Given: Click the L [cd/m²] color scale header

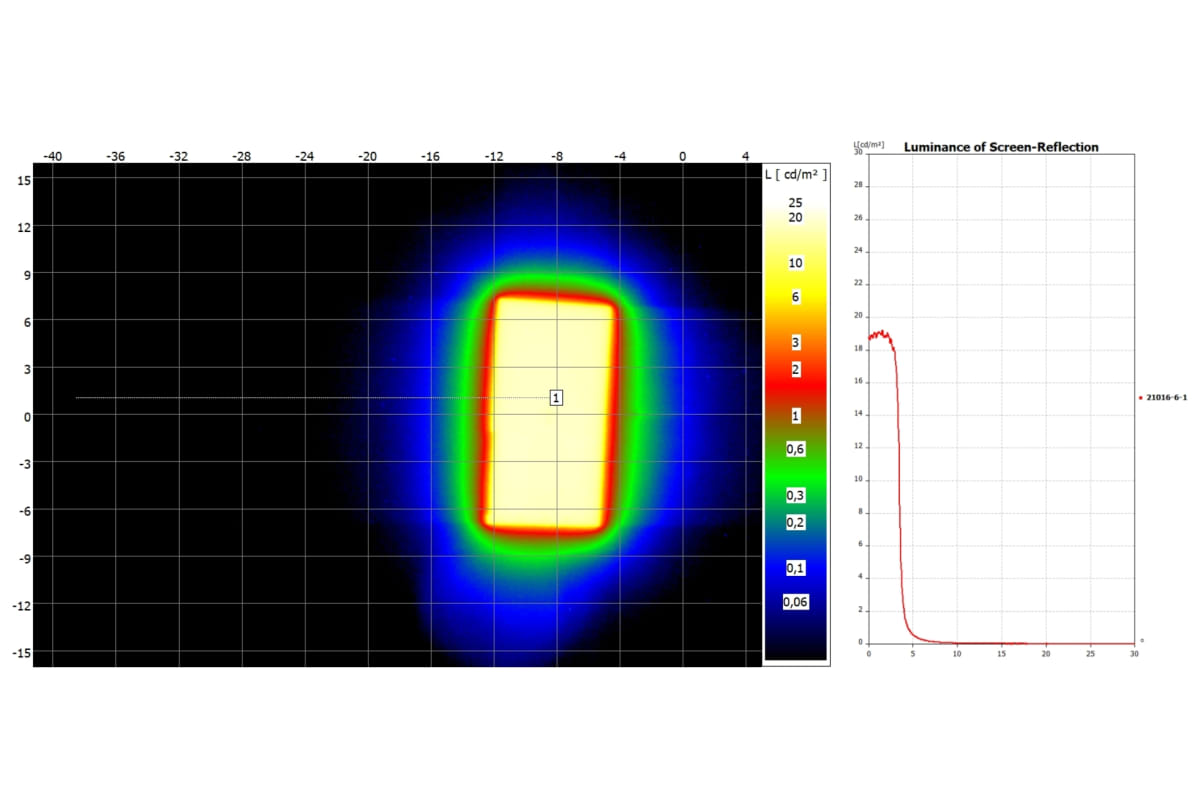Looking at the screenshot, I should pyautogui.click(x=795, y=175).
